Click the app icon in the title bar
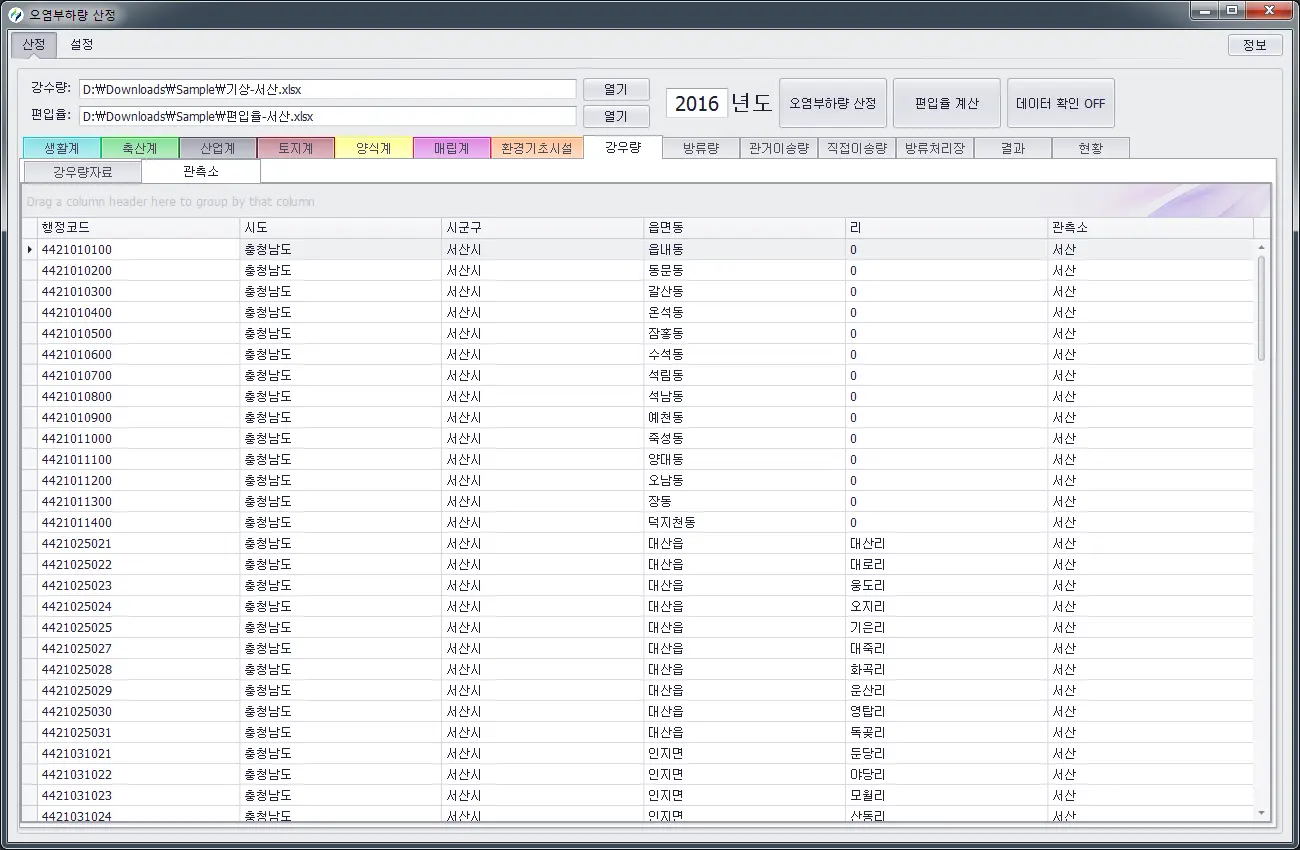1300x850 pixels. (15, 14)
